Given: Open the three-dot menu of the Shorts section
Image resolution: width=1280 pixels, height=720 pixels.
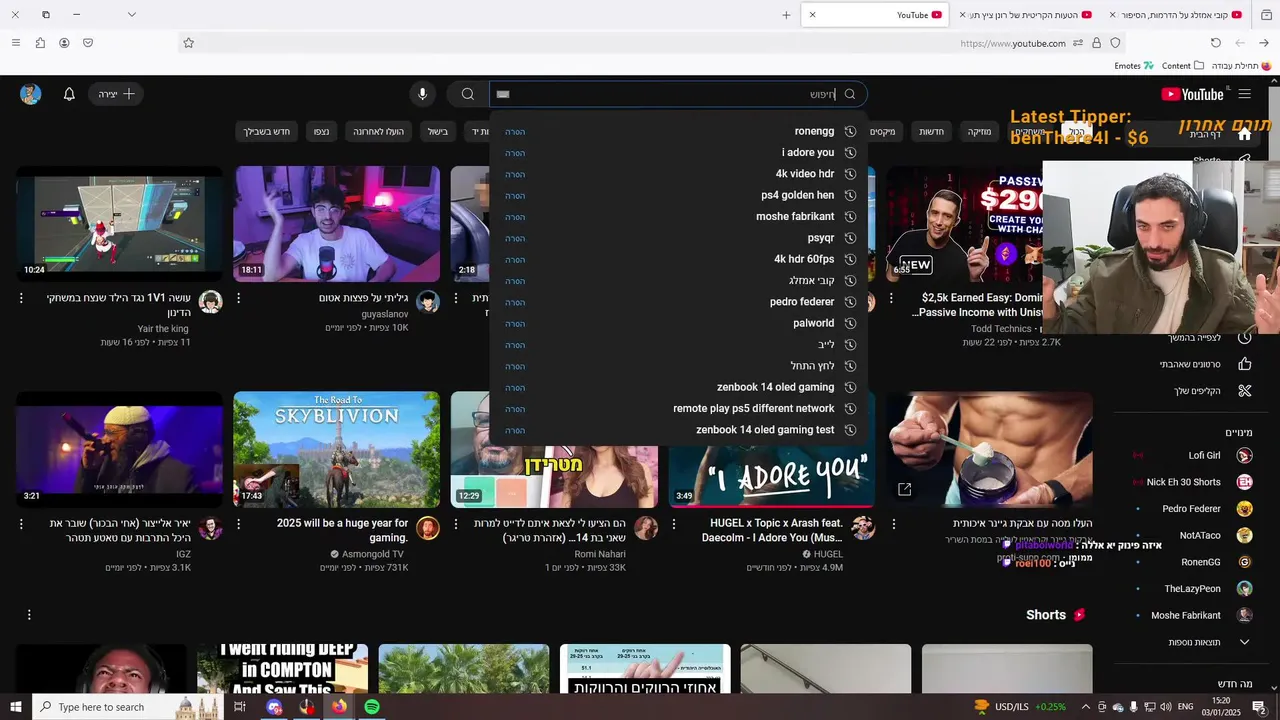Looking at the screenshot, I should click(29, 615).
